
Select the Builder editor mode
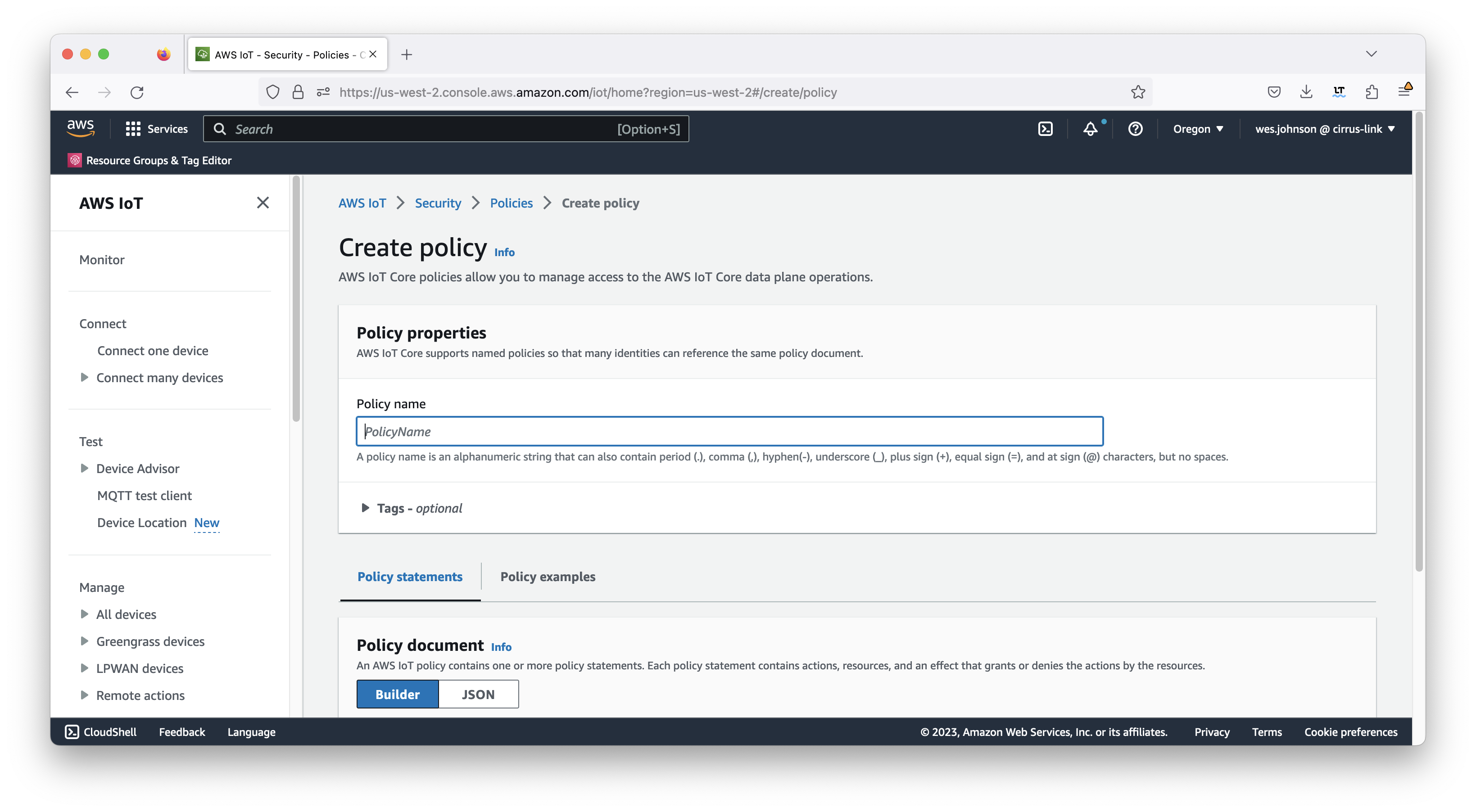(x=397, y=694)
